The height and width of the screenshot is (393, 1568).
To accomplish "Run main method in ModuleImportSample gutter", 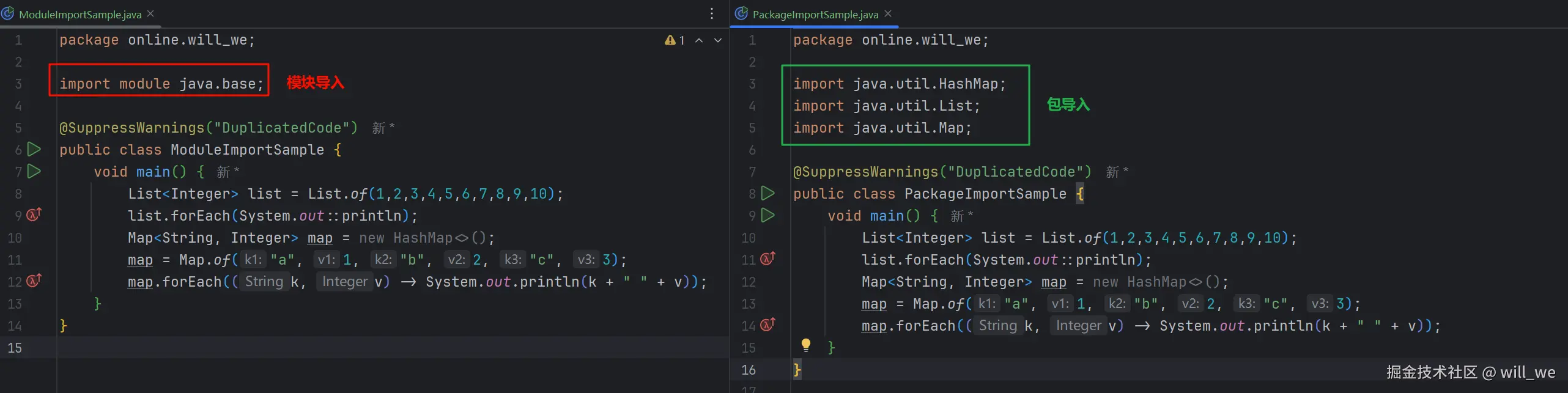I will click(34, 171).
